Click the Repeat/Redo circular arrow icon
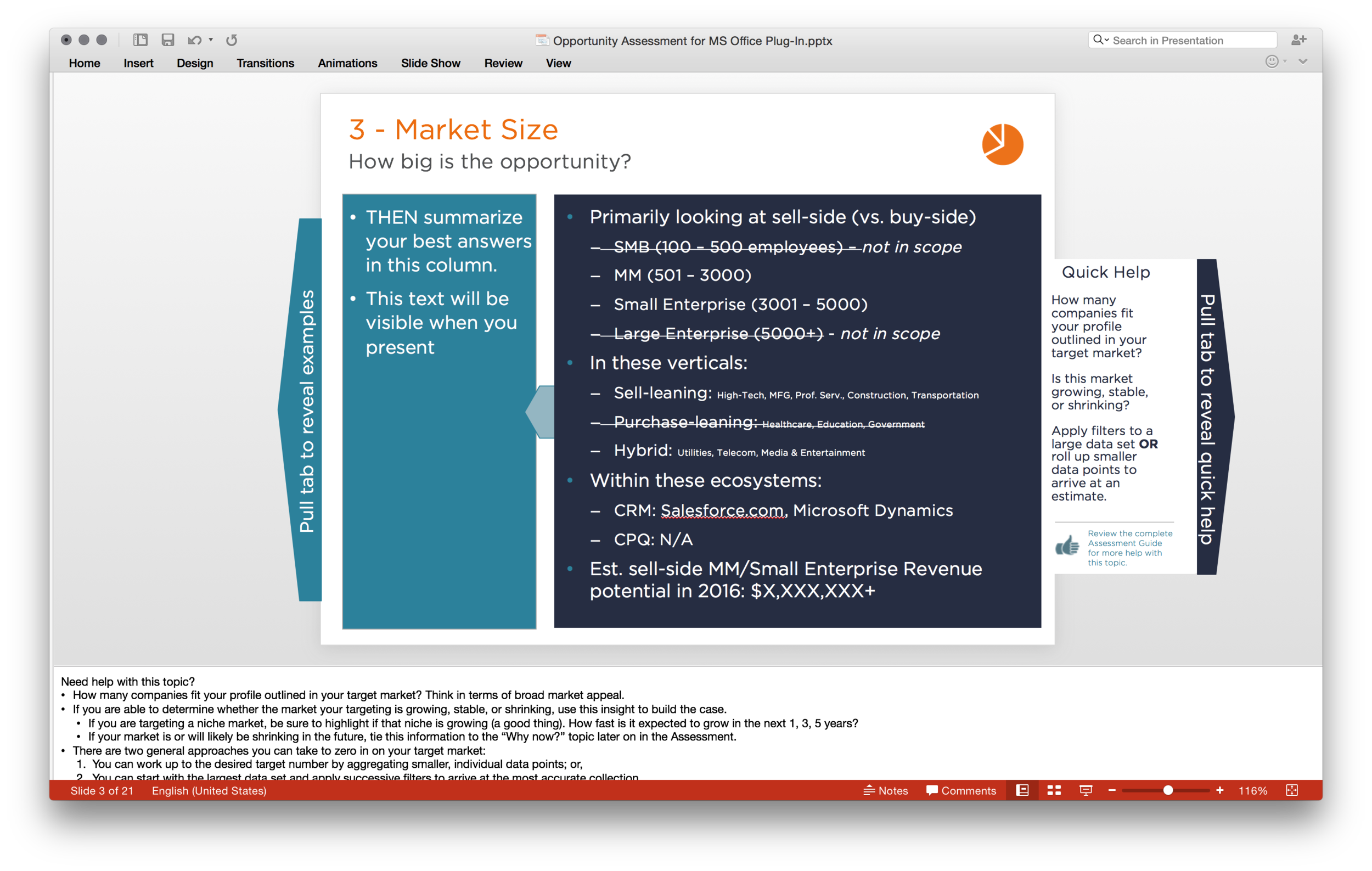The image size is (1372, 871). (232, 40)
